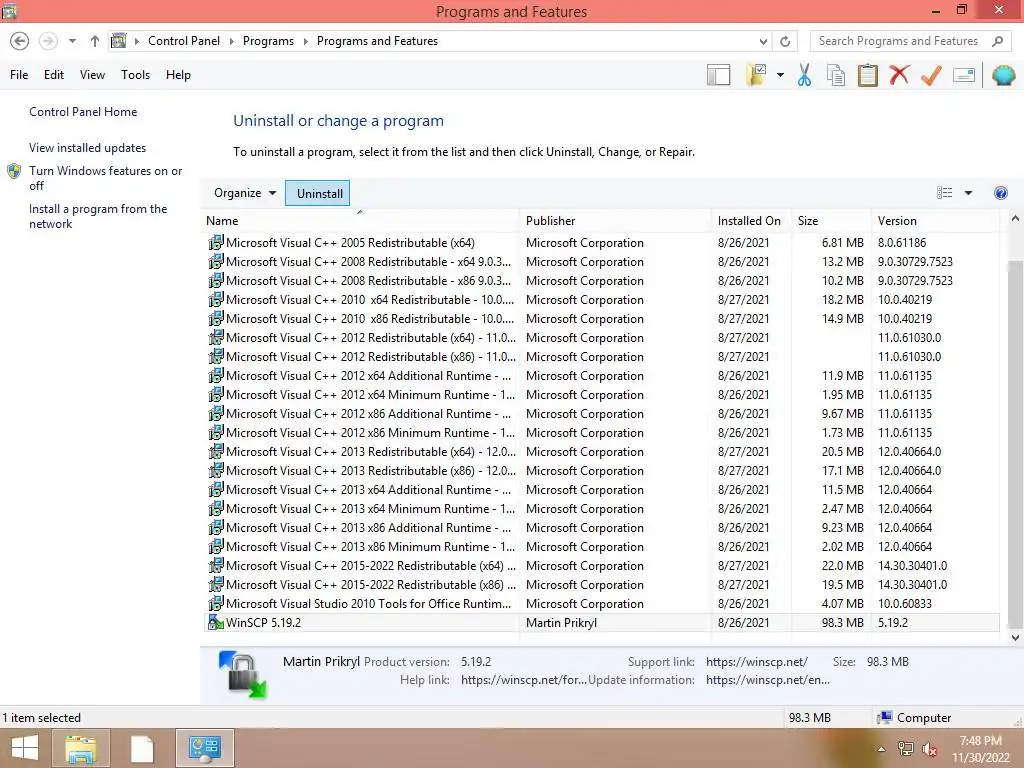Click the Refresh button in address bar
This screenshot has width=1024, height=768.
click(x=785, y=41)
